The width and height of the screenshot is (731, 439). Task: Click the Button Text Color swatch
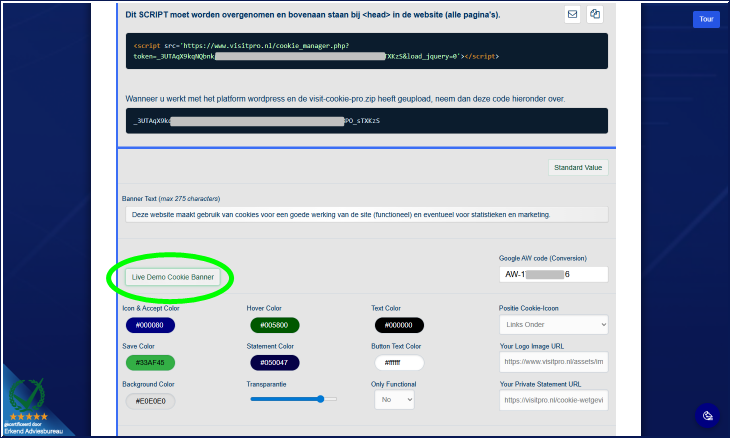399,362
